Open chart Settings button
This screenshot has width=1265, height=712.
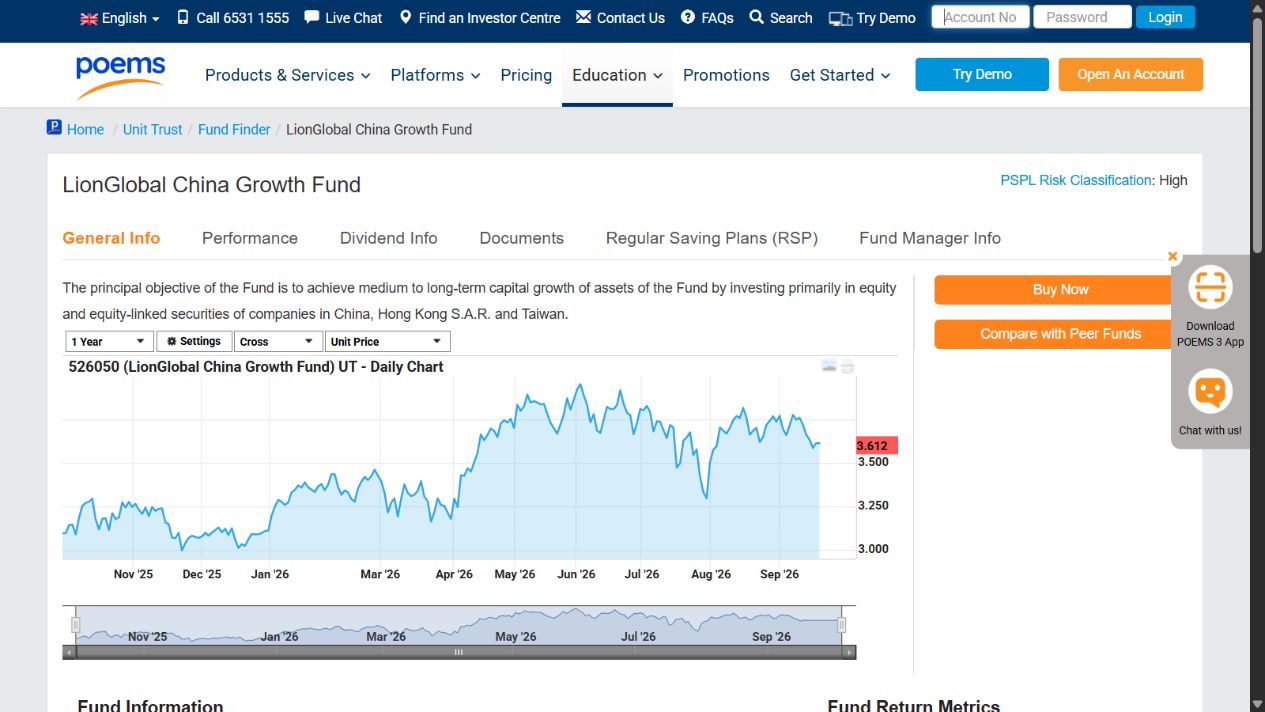coord(194,341)
